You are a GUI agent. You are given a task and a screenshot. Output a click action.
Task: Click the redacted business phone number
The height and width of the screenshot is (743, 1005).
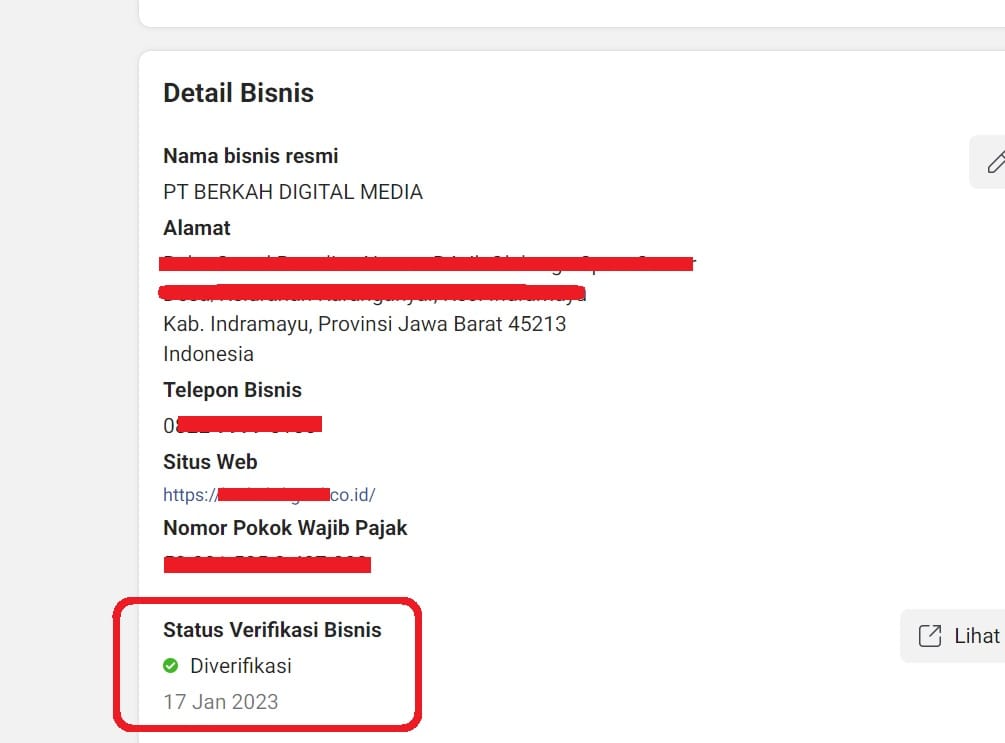pyautogui.click(x=242, y=425)
